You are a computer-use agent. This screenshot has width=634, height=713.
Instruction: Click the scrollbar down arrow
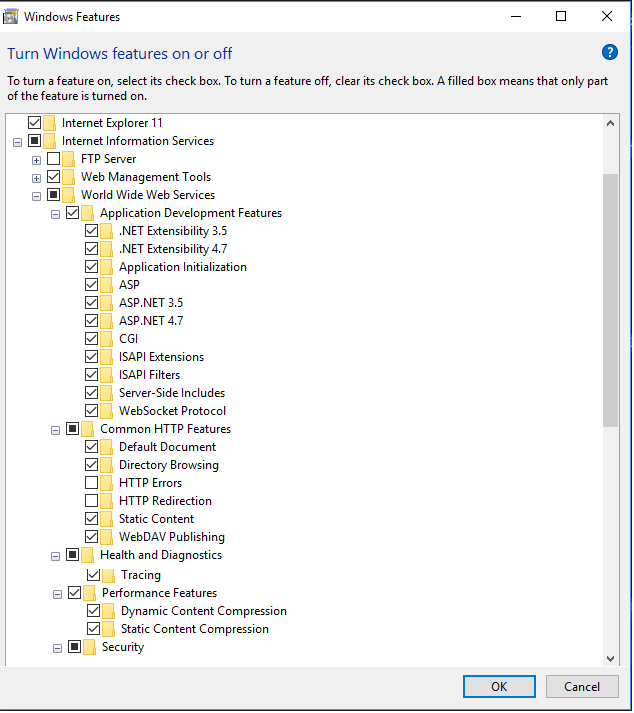(x=611, y=657)
